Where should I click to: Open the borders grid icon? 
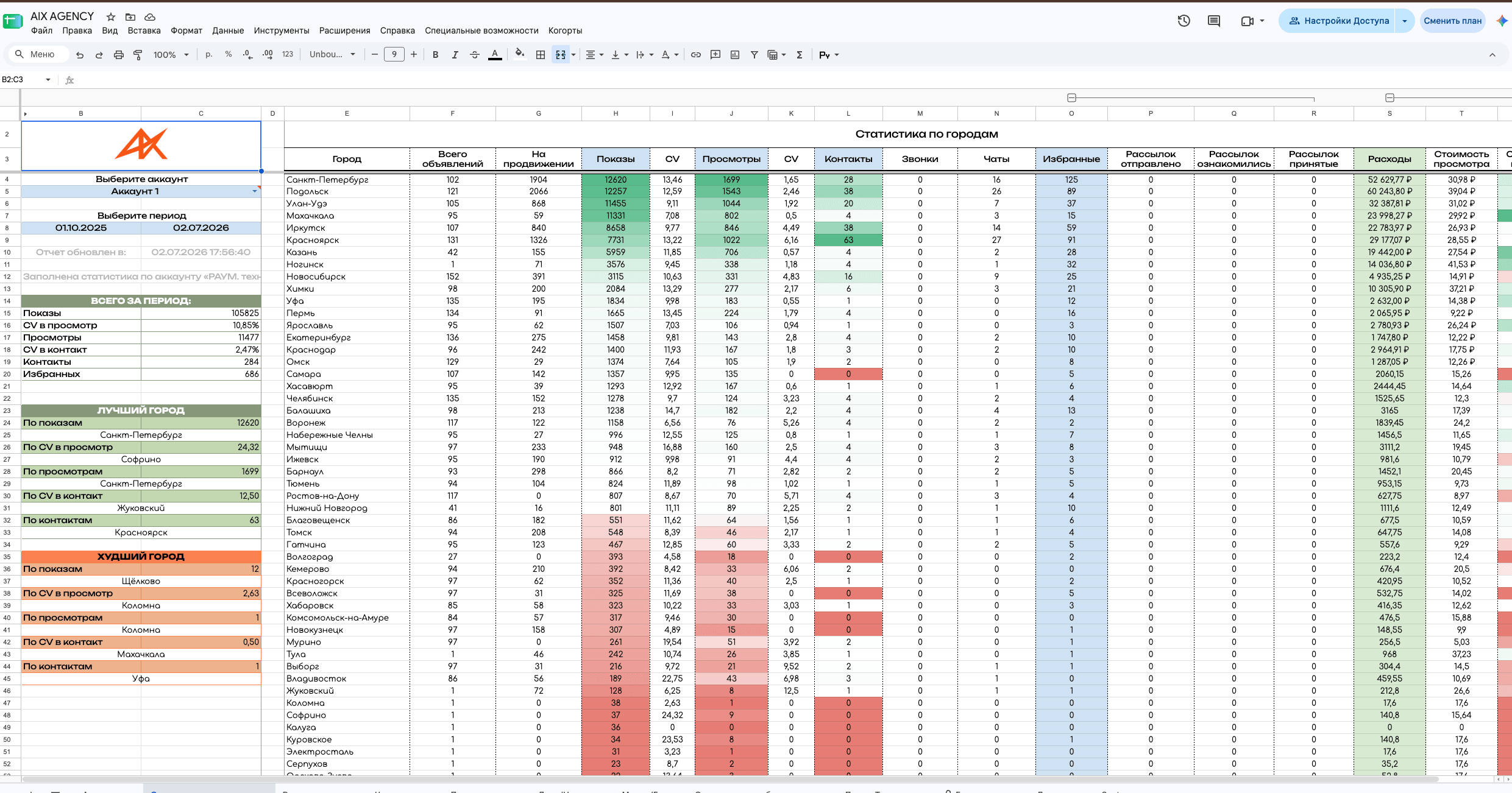point(541,55)
